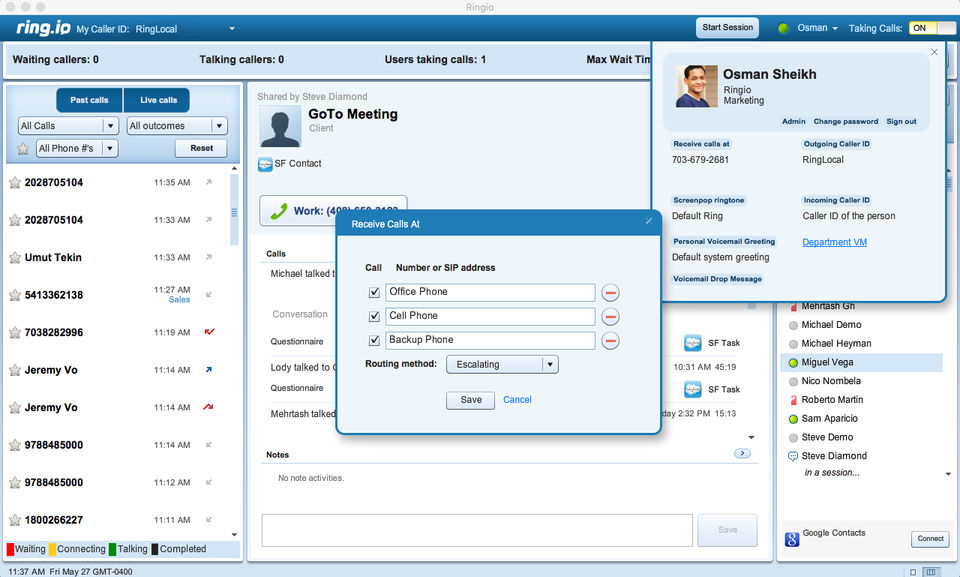Close the Osman Sheikh profile panel
Screen dimensions: 960x577
(x=934, y=52)
